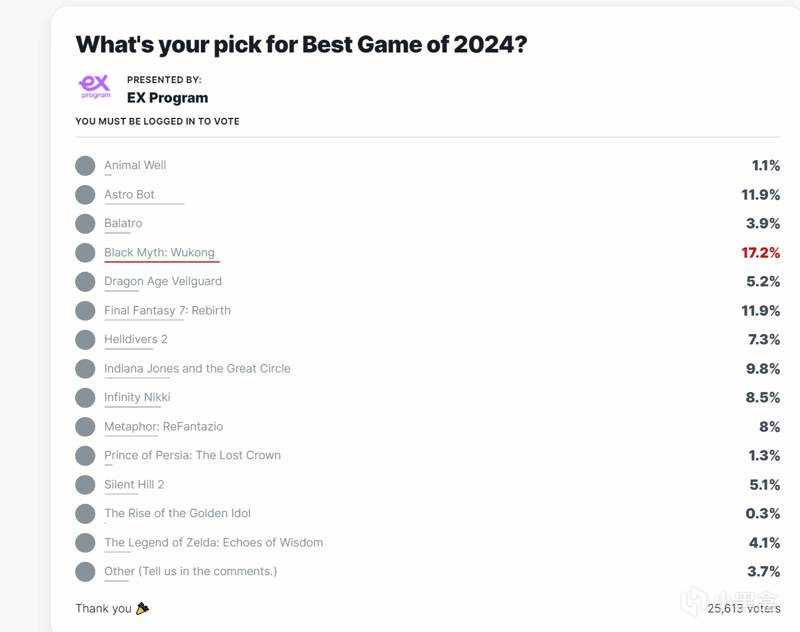Viewport: 800px width, 632px height.
Task: Select the Animal Well radio button
Action: [x=85, y=165]
